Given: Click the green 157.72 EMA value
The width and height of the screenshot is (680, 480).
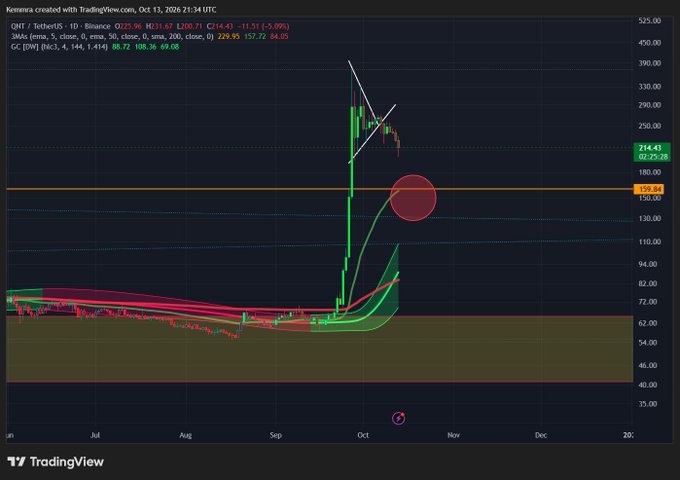Looking at the screenshot, I should (255, 36).
